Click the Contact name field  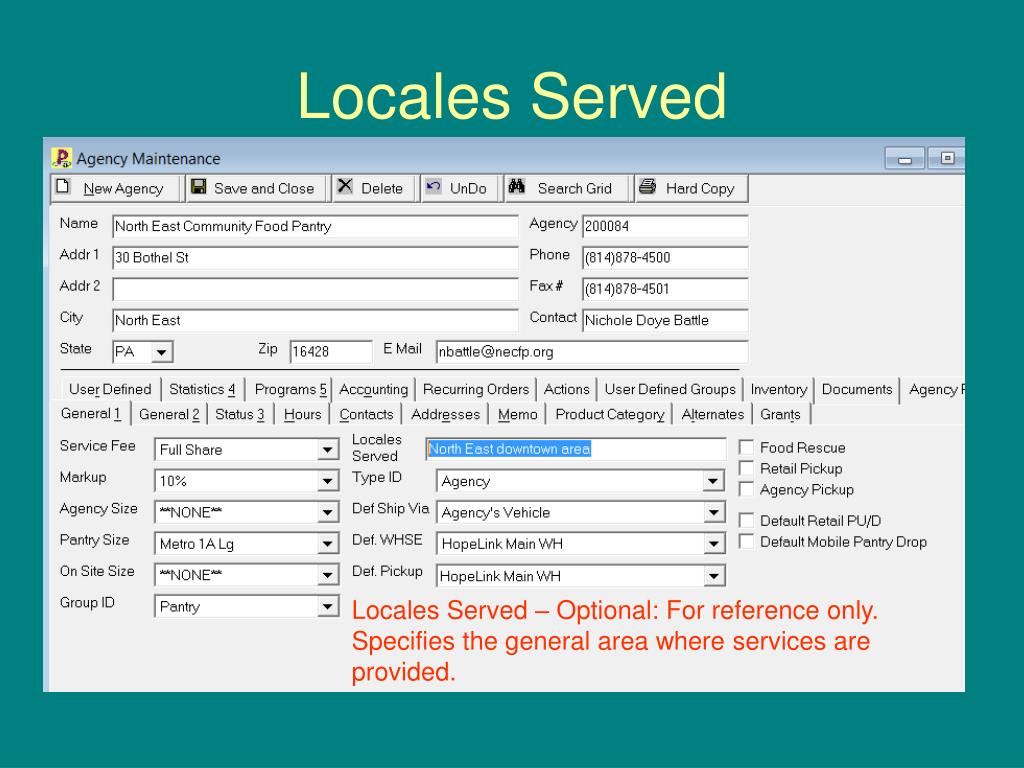click(x=665, y=320)
